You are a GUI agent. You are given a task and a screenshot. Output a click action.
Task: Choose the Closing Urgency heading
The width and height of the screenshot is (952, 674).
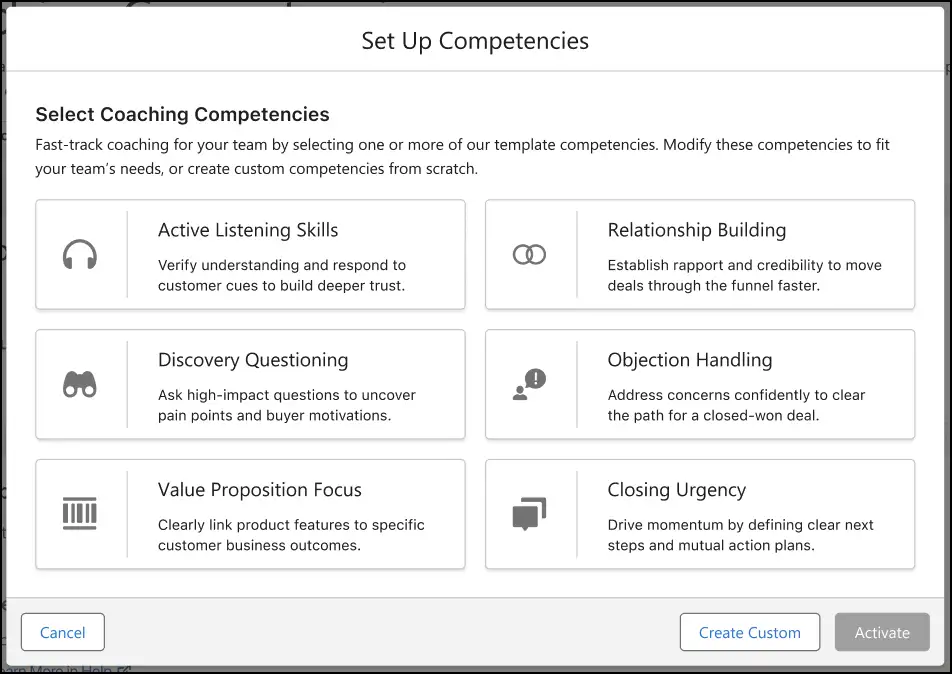676,490
